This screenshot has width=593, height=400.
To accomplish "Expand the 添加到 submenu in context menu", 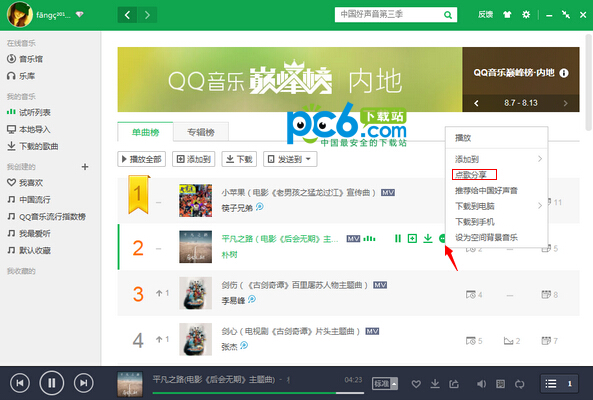I will click(x=497, y=159).
